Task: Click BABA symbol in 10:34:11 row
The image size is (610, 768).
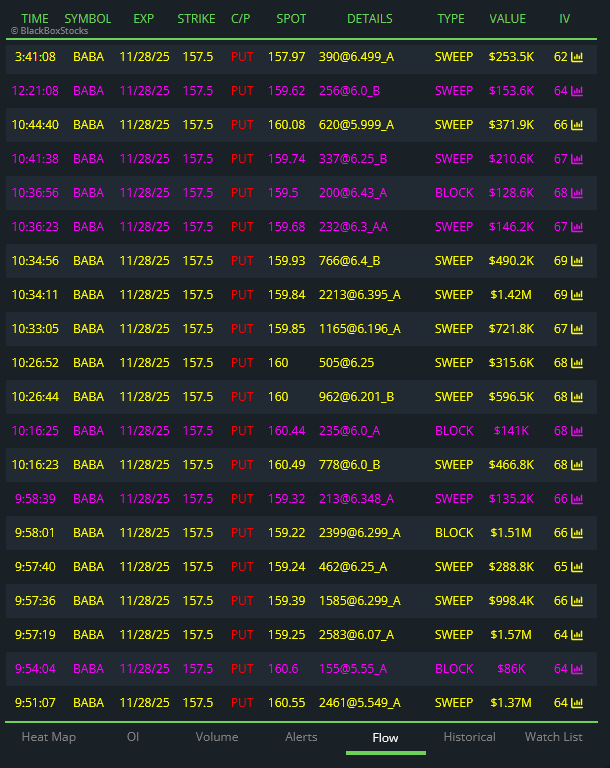Action: tap(89, 295)
